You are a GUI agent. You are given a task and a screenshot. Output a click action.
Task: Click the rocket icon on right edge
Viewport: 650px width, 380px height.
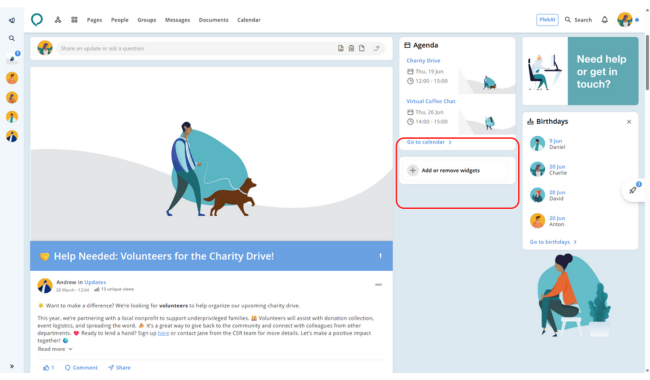point(633,190)
